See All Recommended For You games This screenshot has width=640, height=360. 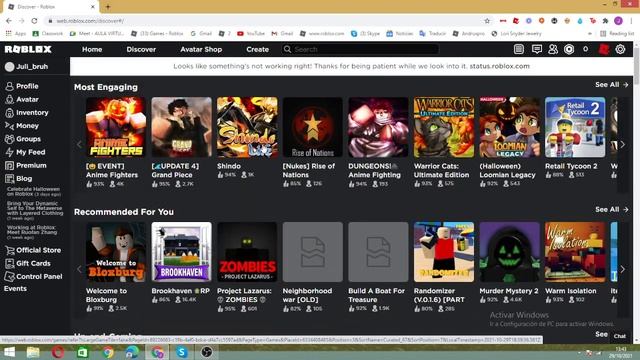coord(611,209)
